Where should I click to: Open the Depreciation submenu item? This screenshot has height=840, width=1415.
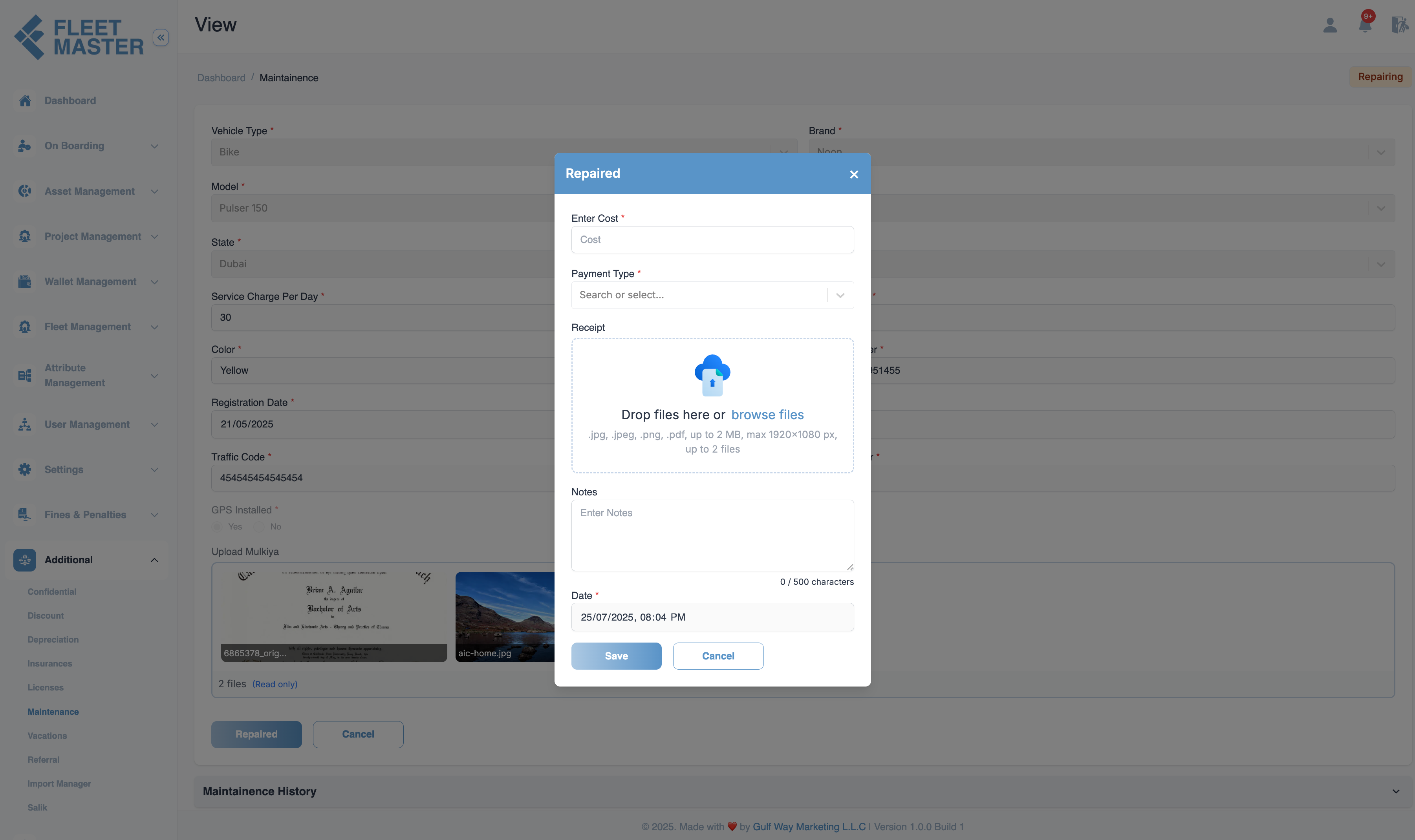coord(53,640)
